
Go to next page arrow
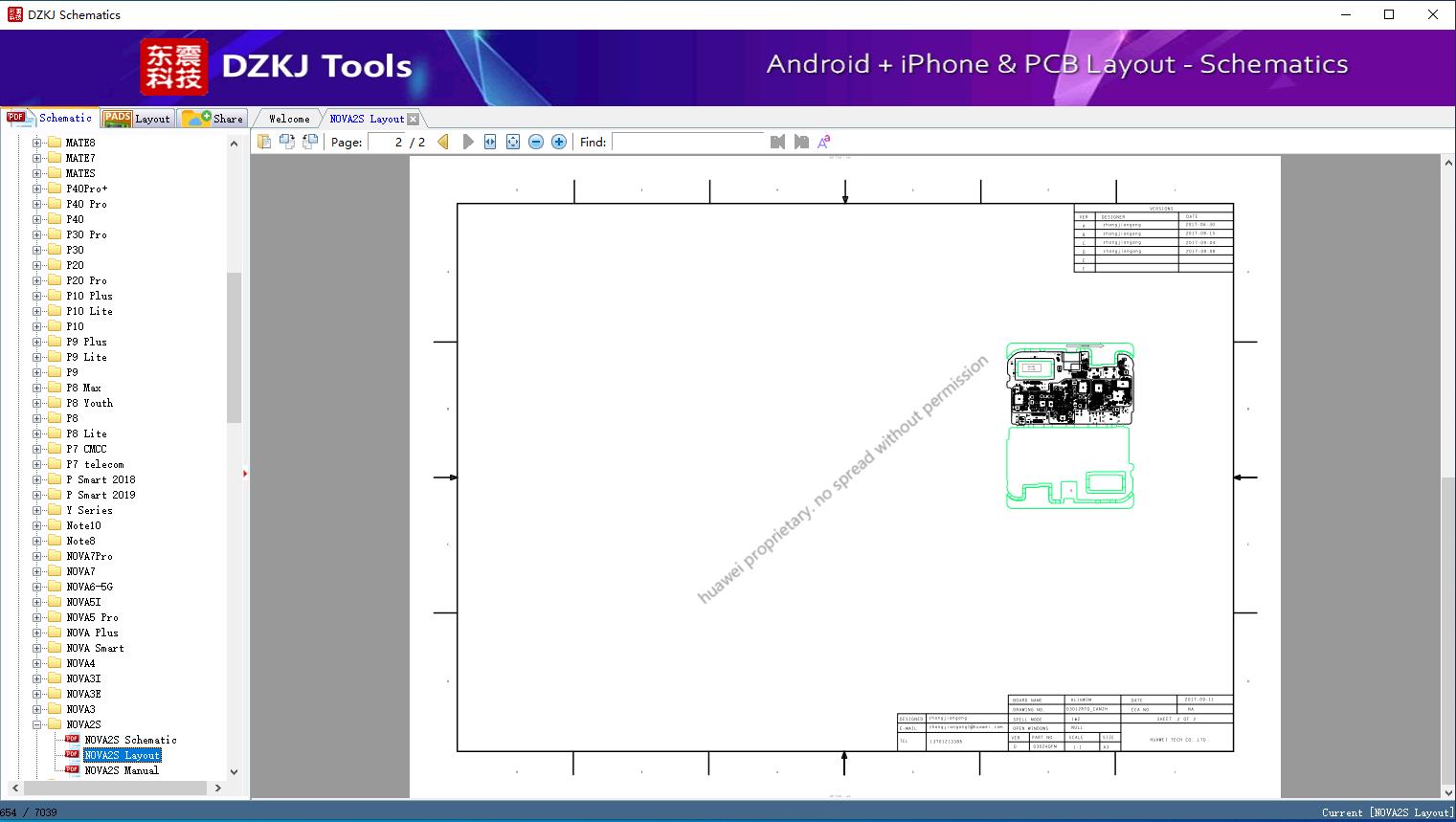[467, 142]
